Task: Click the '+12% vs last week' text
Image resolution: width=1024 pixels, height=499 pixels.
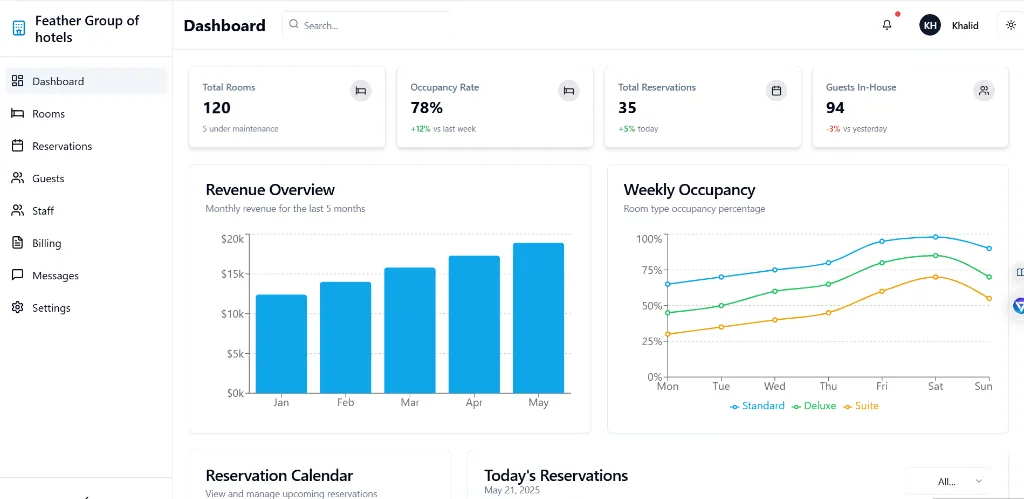Action: click(443, 129)
